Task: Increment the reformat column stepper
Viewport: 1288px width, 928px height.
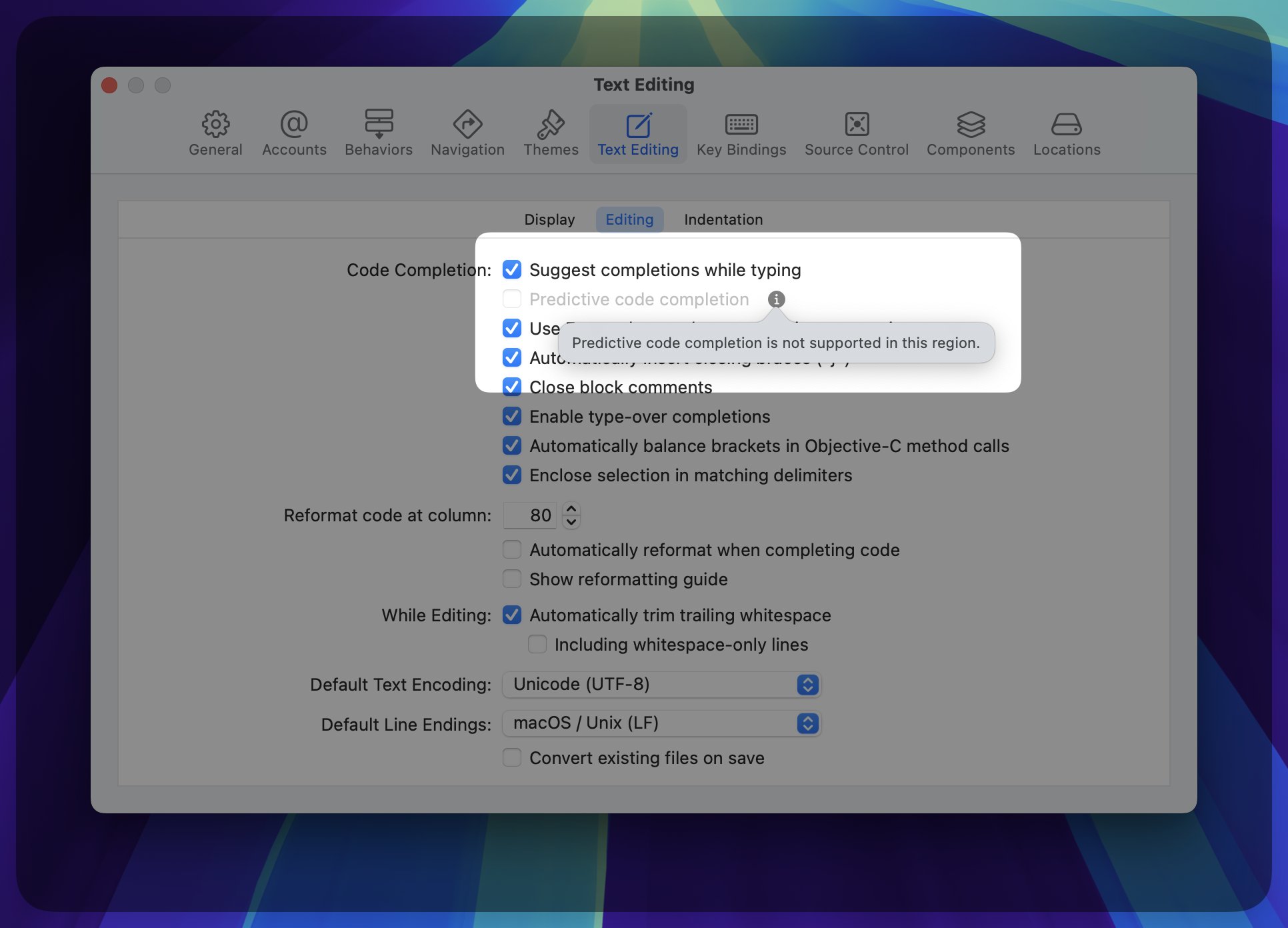Action: coord(571,509)
